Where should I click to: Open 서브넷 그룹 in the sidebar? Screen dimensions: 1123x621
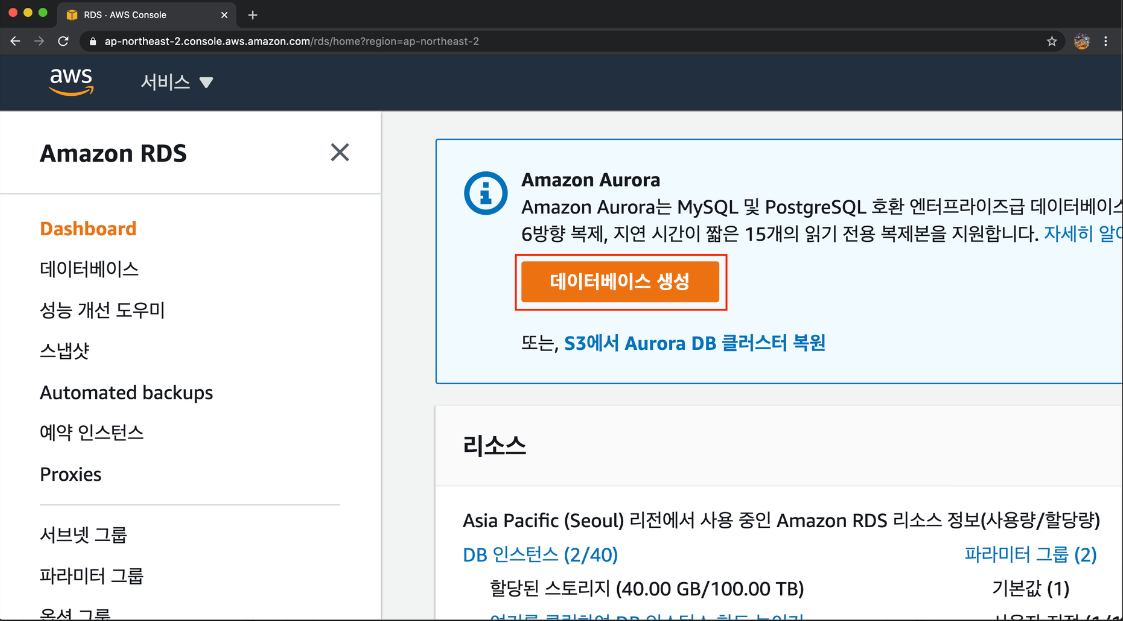point(84,534)
